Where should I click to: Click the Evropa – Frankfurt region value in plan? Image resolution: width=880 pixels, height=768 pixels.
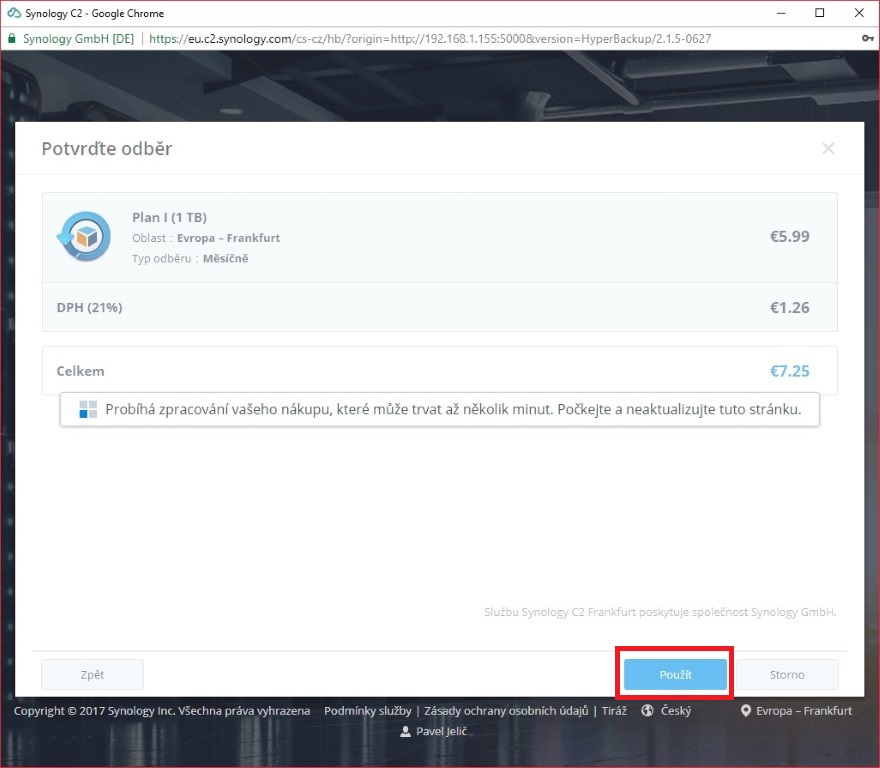pyautogui.click(x=228, y=238)
